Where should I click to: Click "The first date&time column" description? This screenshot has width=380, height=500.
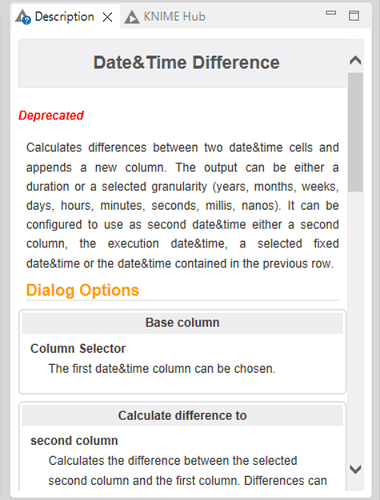tap(162, 369)
